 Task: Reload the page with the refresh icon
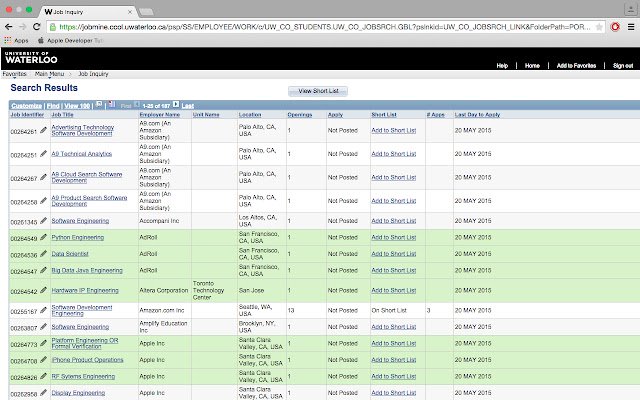pyautogui.click(x=36, y=27)
